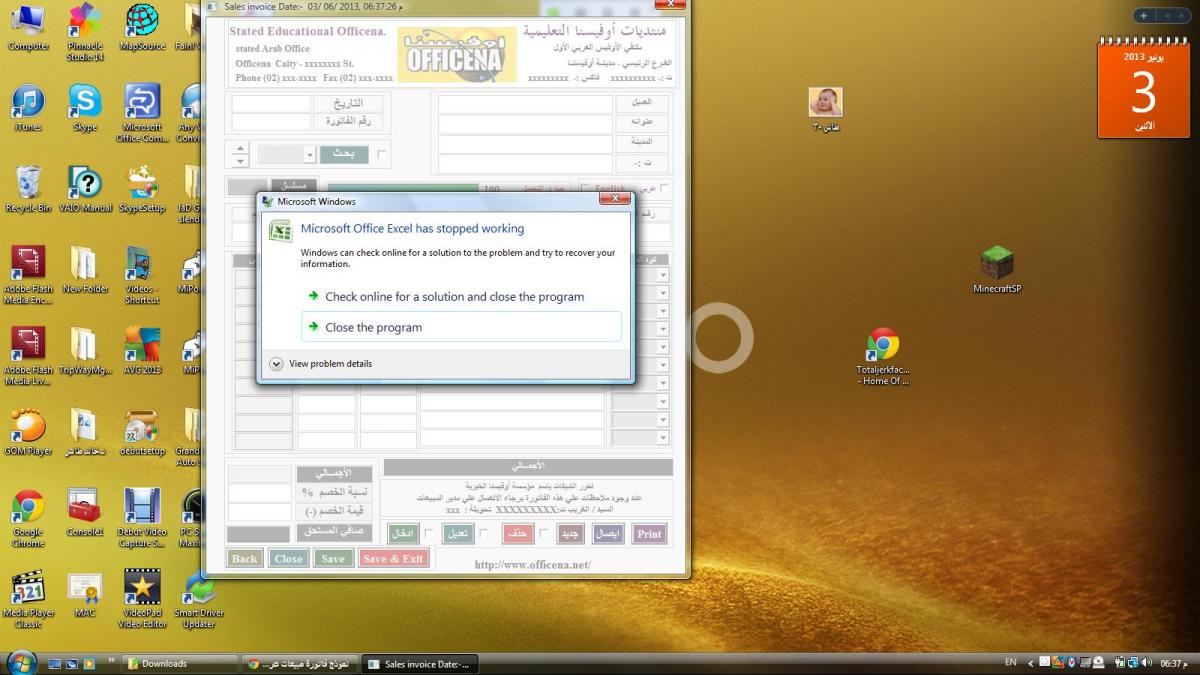
Task: Launch VideoPad Video Editor icon
Action: pos(142,599)
